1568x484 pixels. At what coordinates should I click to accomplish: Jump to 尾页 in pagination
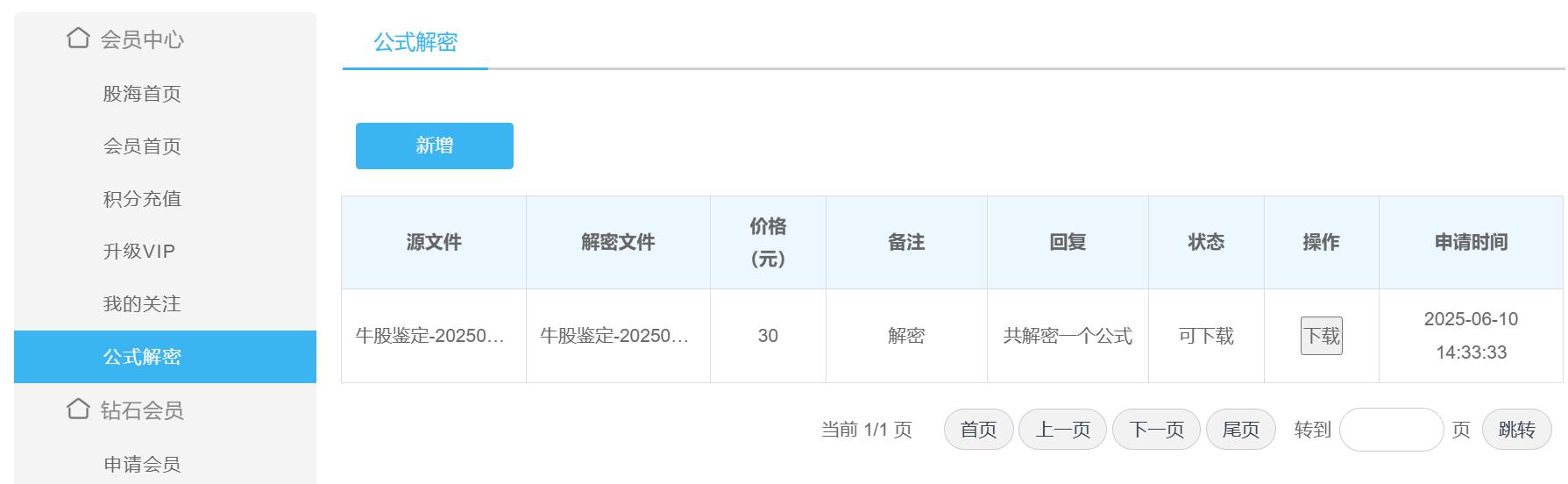coord(1241,430)
